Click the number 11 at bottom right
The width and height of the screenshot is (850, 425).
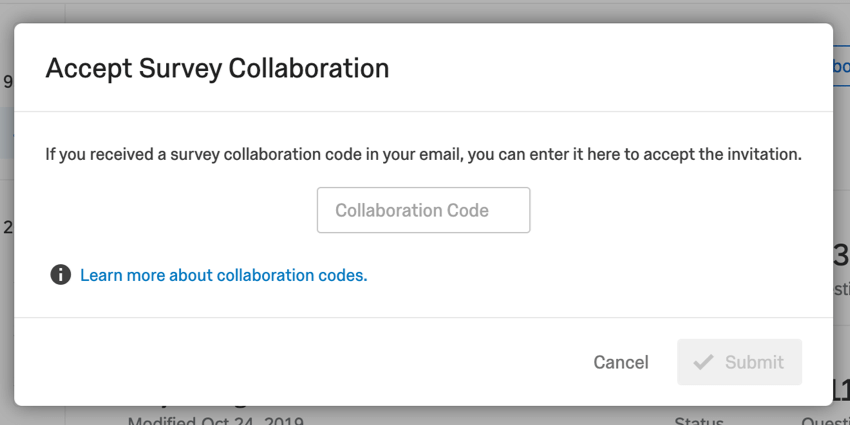tap(840, 390)
